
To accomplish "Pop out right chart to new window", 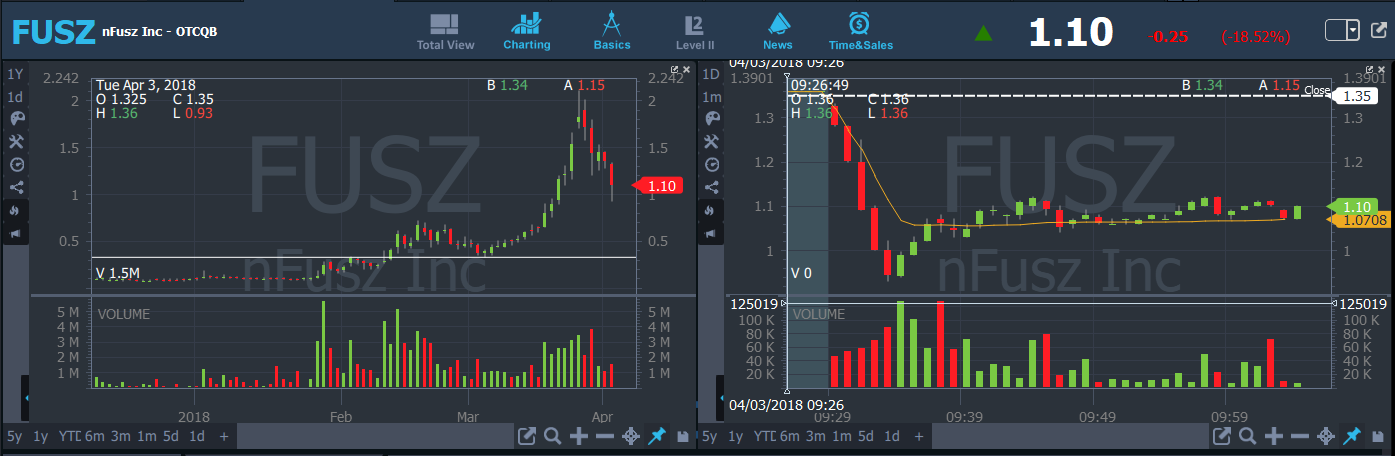I will pos(1222,436).
